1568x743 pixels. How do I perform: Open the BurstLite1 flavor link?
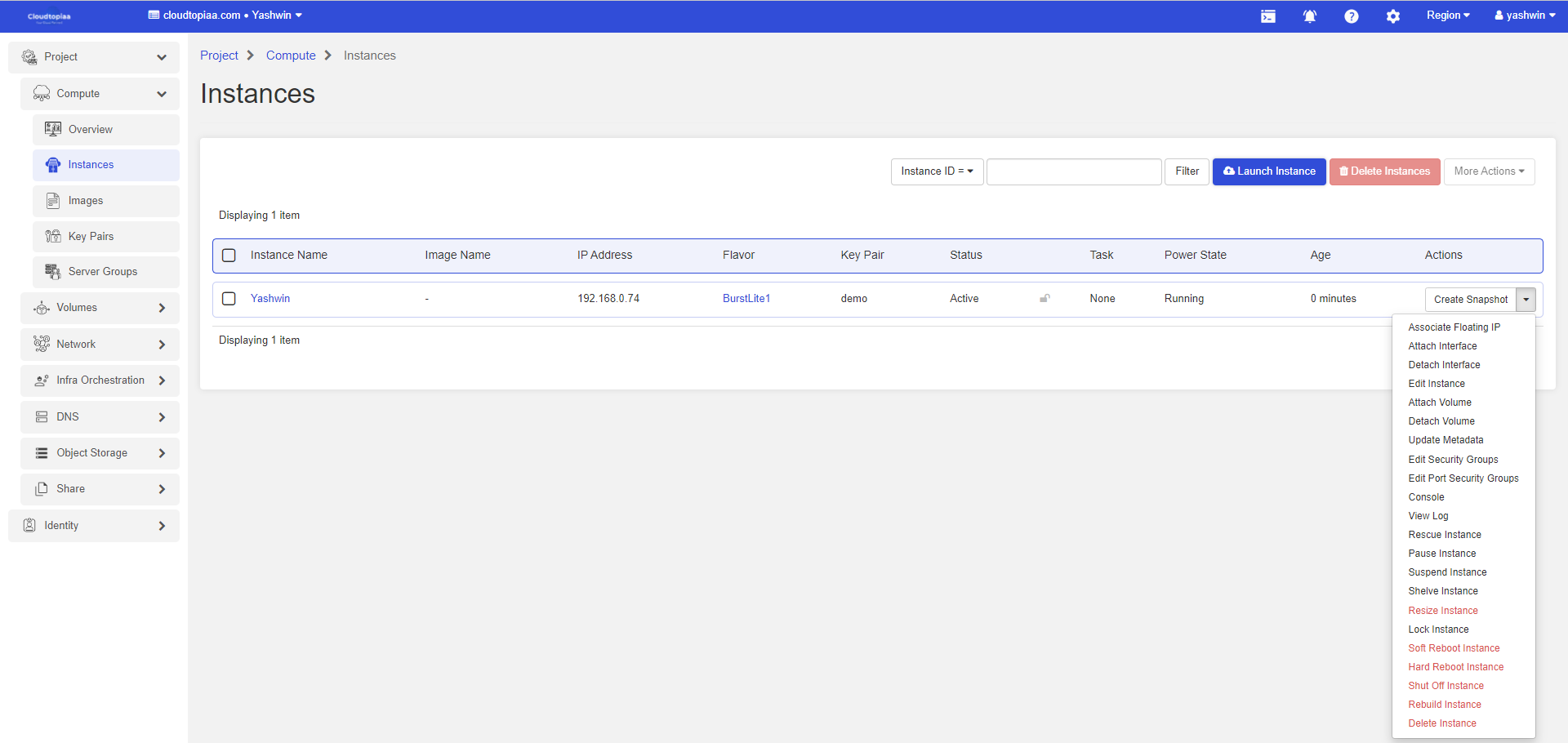pos(746,299)
